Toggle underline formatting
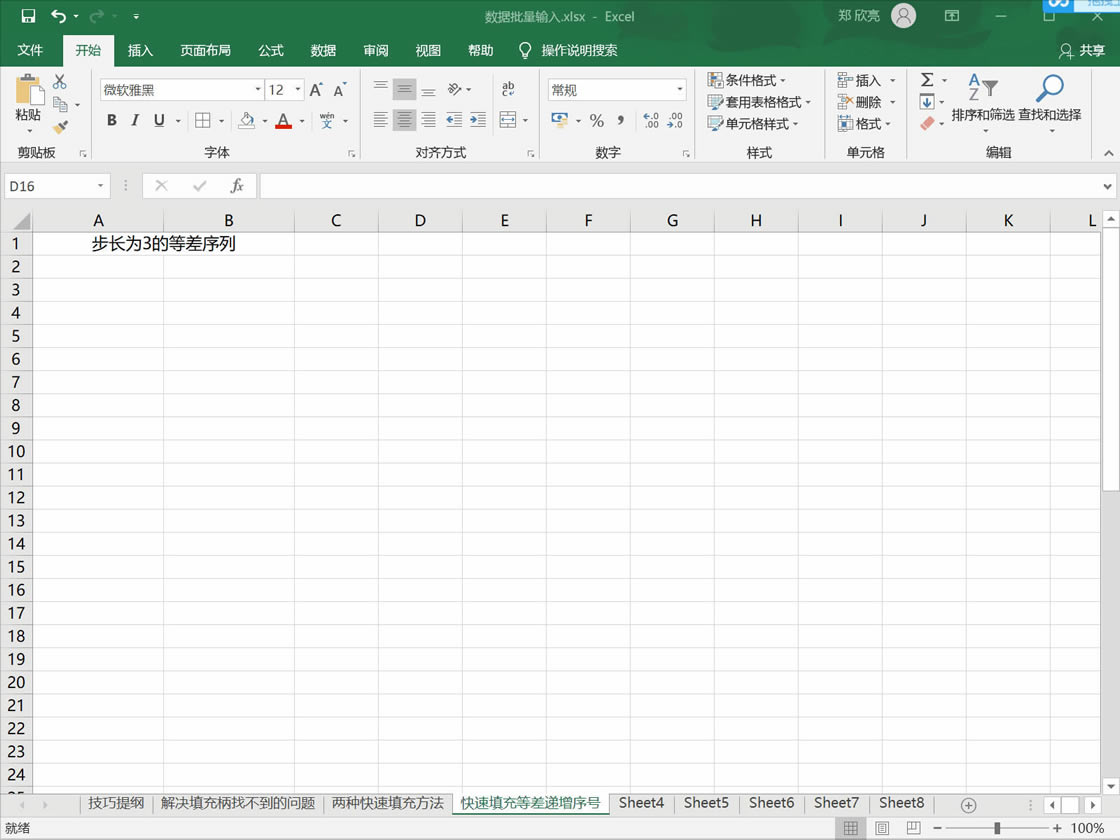 pyautogui.click(x=158, y=120)
